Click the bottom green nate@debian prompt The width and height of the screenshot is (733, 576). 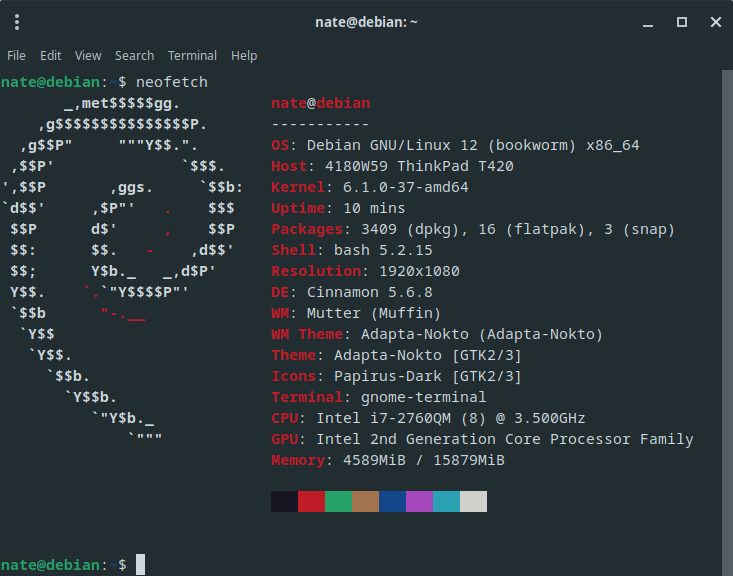point(50,565)
